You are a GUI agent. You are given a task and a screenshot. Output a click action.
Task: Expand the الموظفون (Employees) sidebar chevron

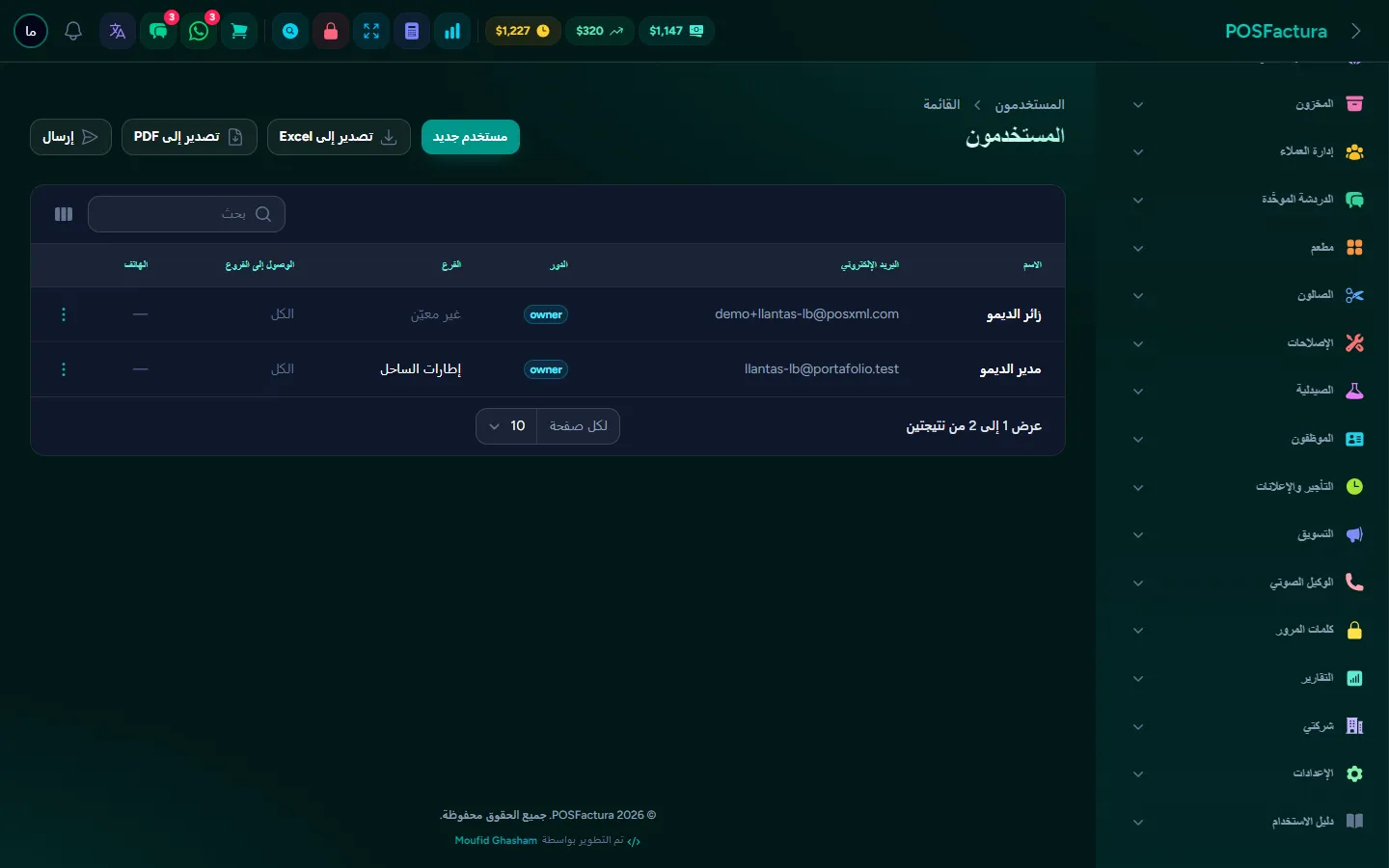point(1138,440)
